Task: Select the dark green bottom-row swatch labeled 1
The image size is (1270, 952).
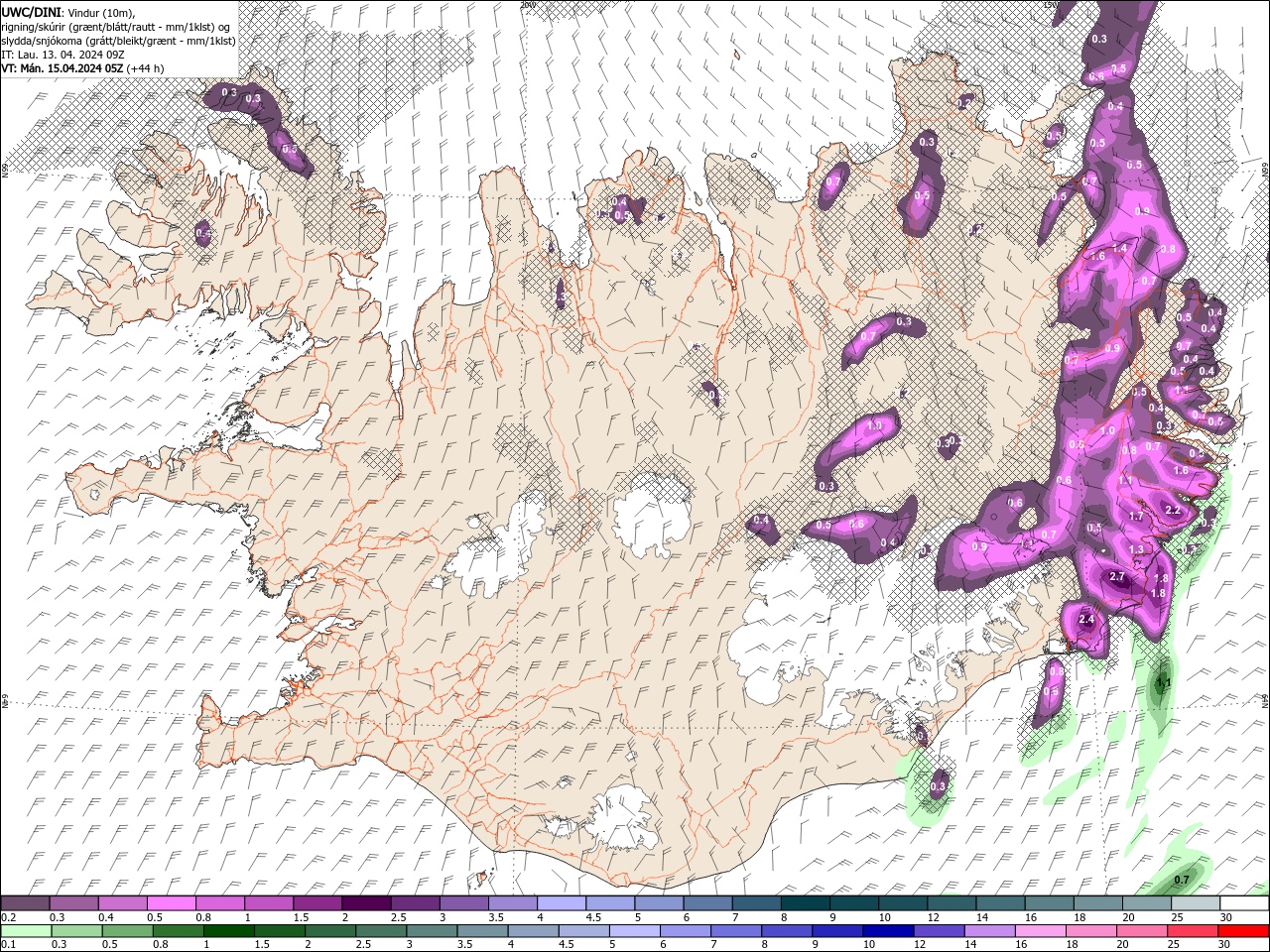Action: point(228,931)
